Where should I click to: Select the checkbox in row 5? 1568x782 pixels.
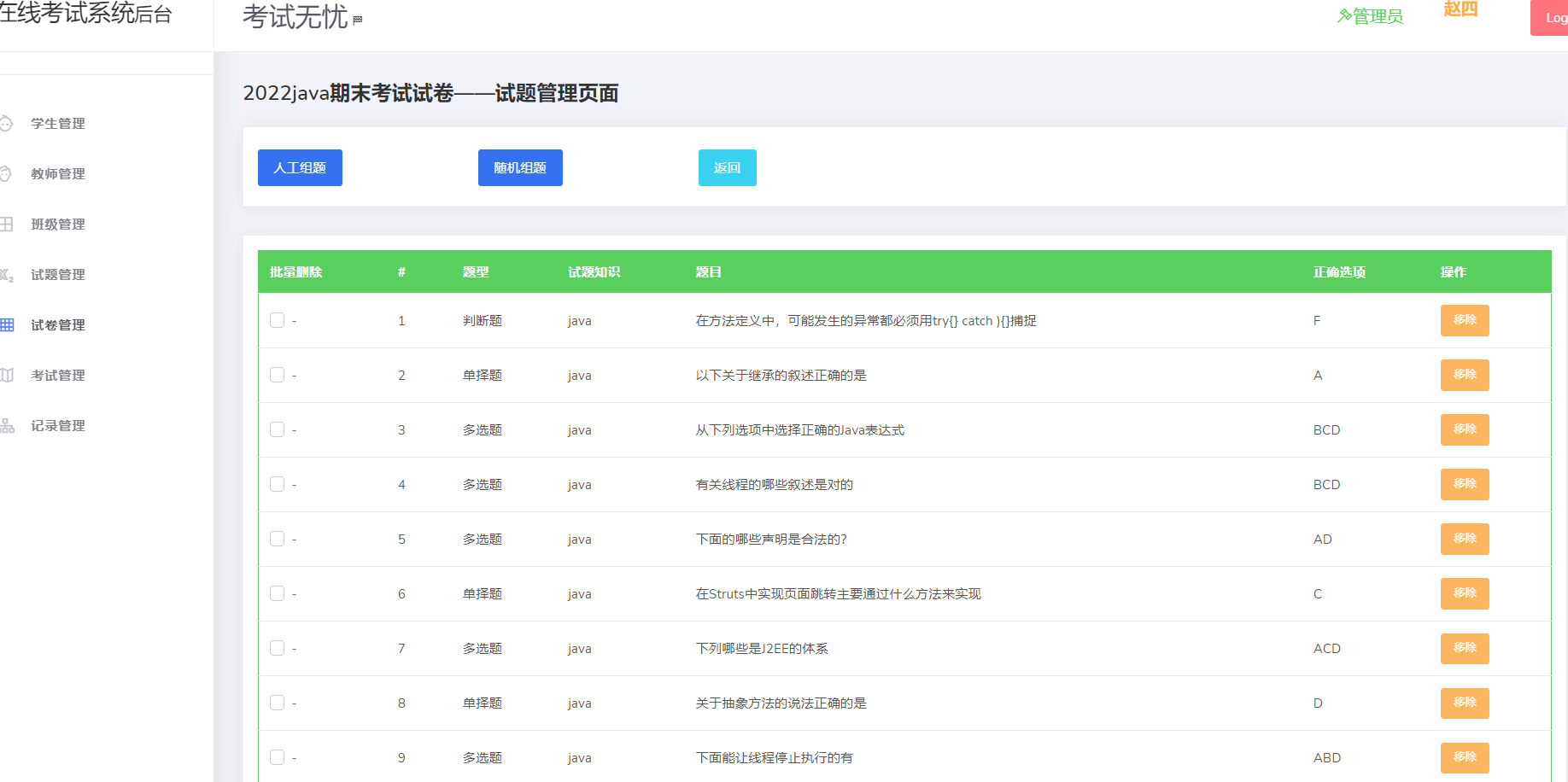click(277, 539)
